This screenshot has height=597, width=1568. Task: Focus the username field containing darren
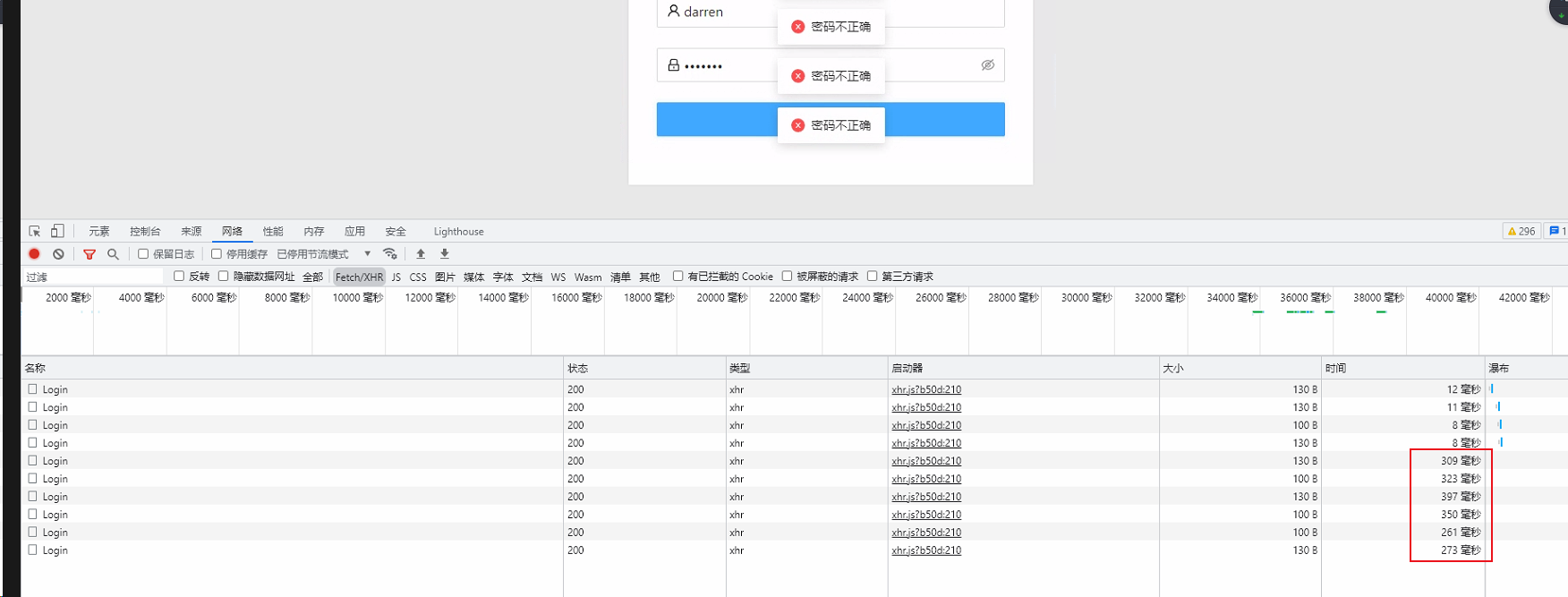click(x=831, y=12)
